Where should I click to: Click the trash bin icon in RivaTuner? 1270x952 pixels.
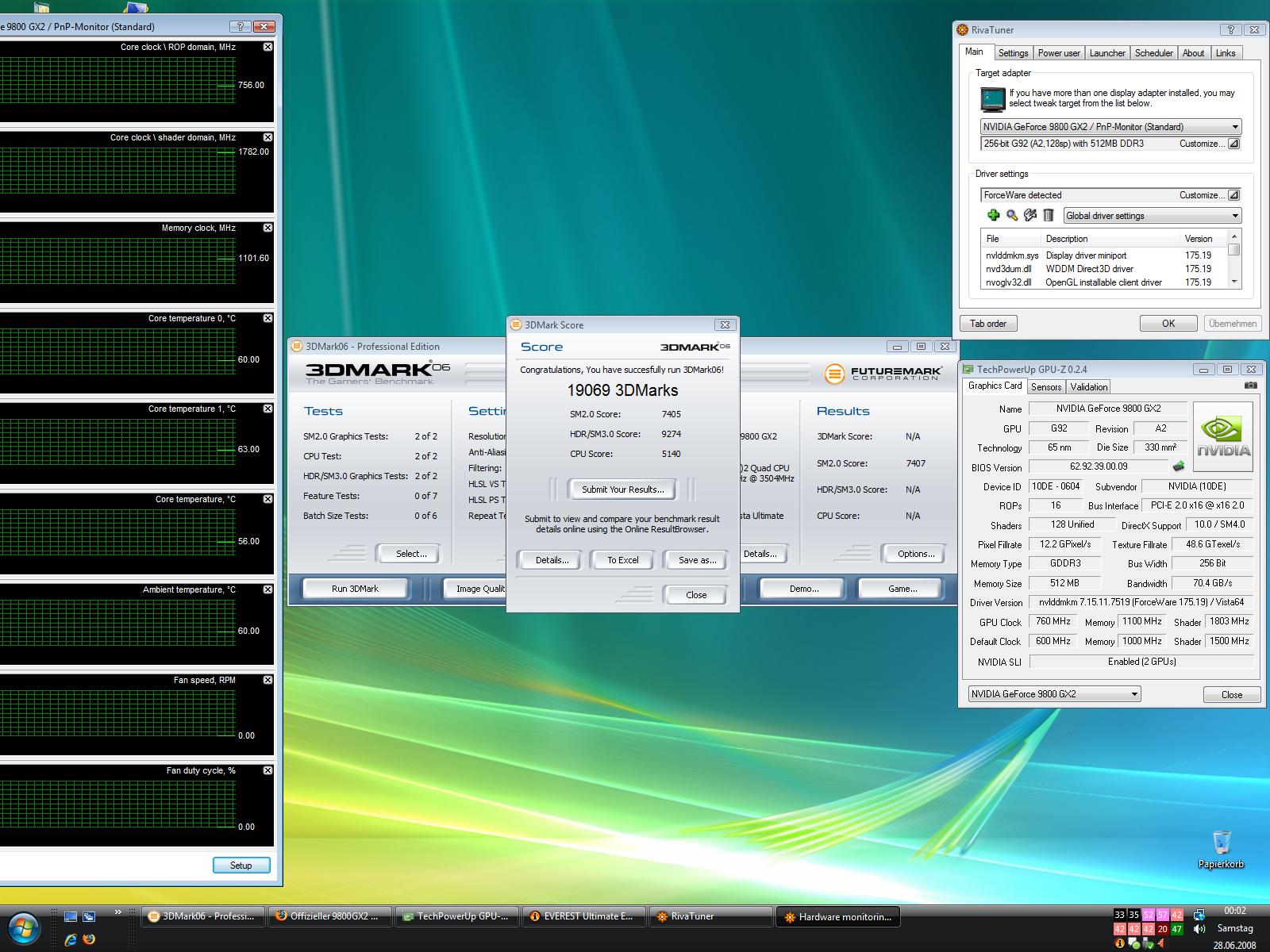pyautogui.click(x=1049, y=215)
